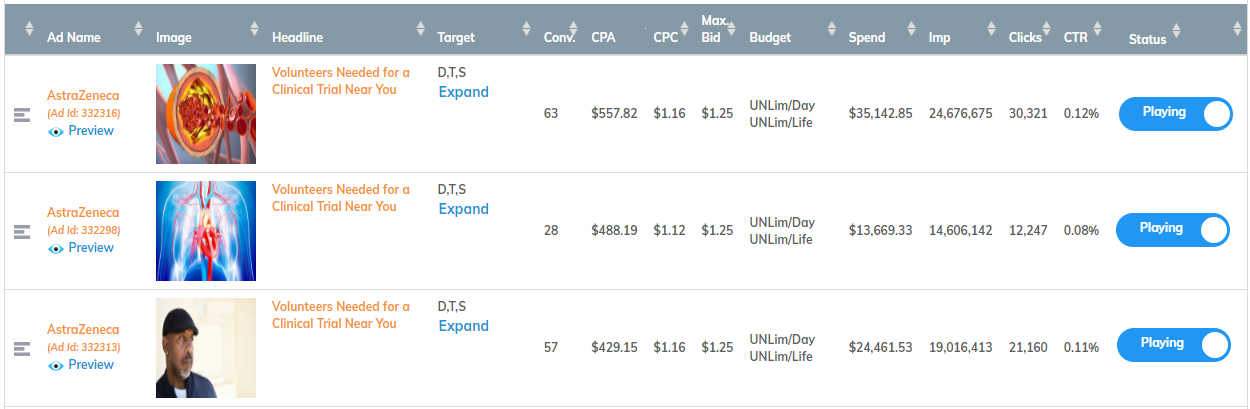Sort by Ad Name using the arrow icon
Screen dimensions: 1250x409
[138, 29]
